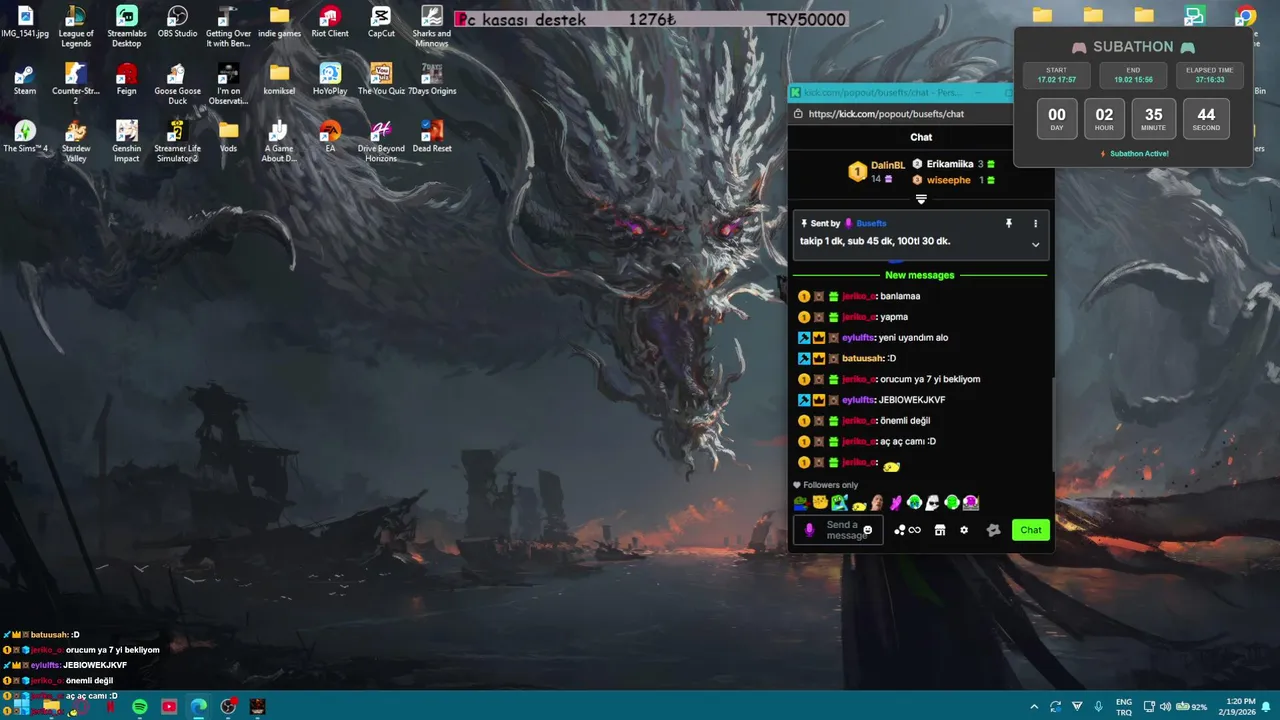Open Dead Reset game shortcut
This screenshot has width=1280, height=720.
(432, 137)
